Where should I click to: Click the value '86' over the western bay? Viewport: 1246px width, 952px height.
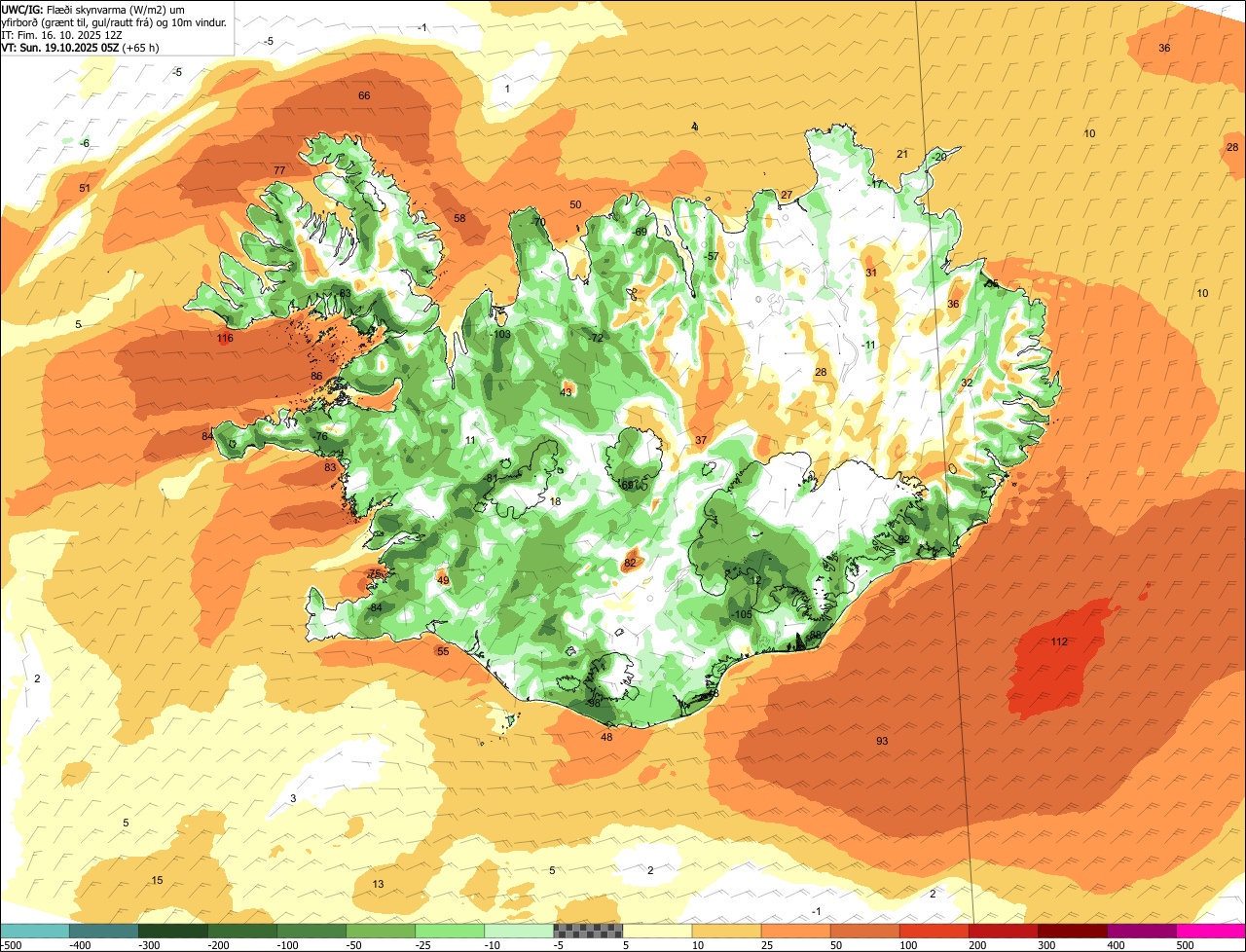point(316,376)
